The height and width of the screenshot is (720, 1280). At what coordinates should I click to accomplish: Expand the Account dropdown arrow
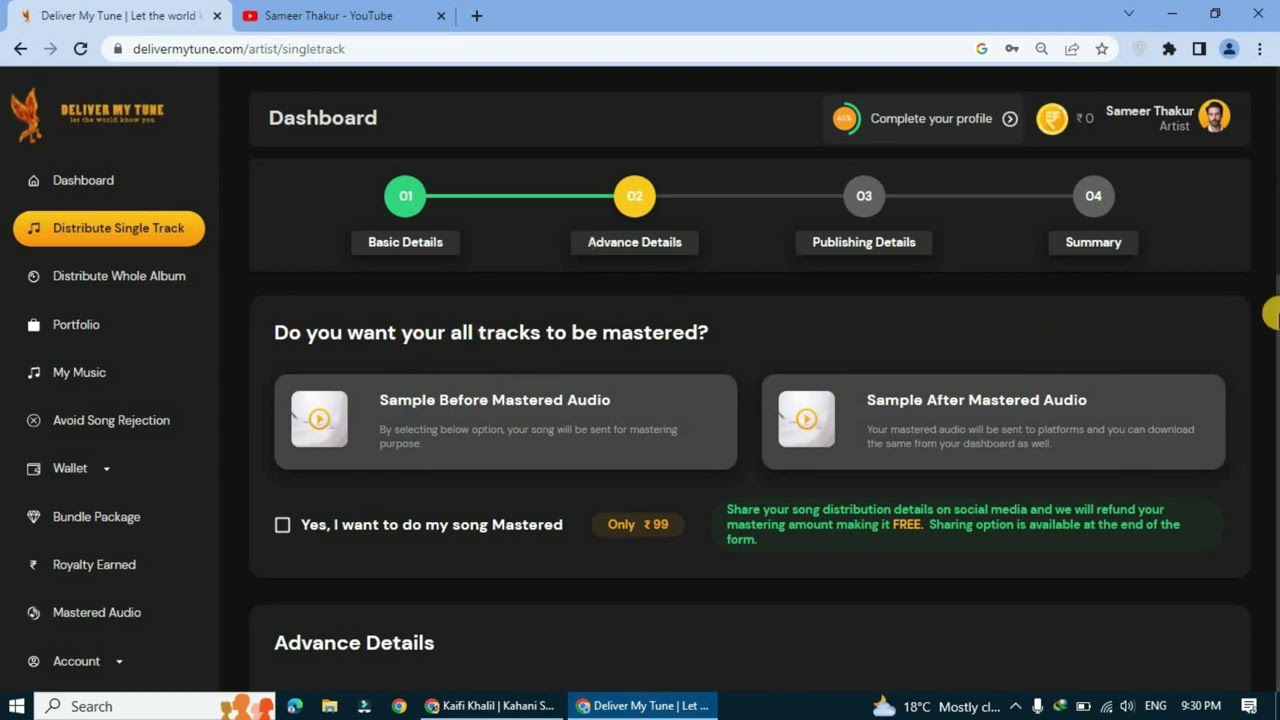point(119,662)
